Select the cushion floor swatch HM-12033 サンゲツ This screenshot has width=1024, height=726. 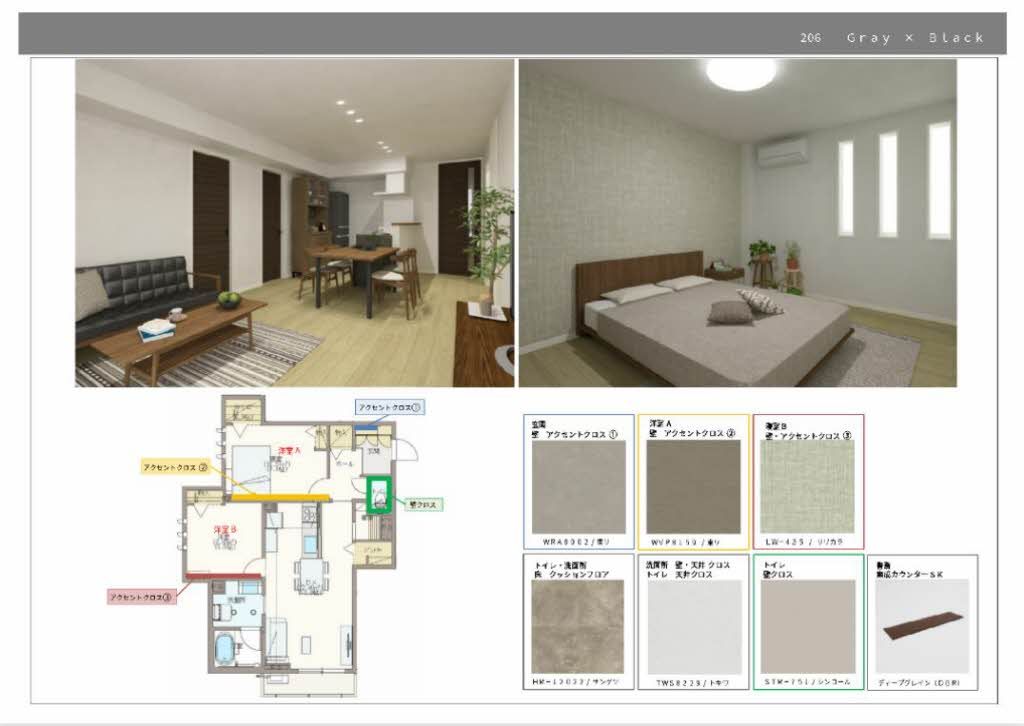coord(576,625)
